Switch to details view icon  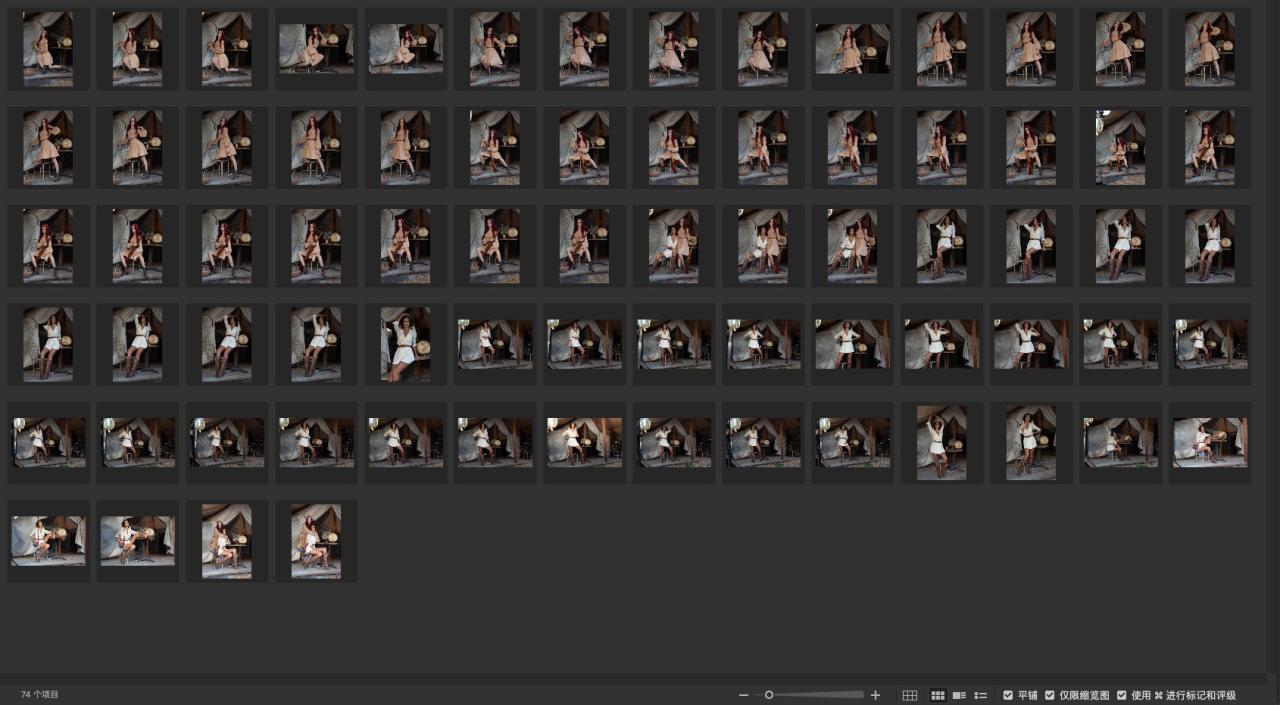point(959,695)
